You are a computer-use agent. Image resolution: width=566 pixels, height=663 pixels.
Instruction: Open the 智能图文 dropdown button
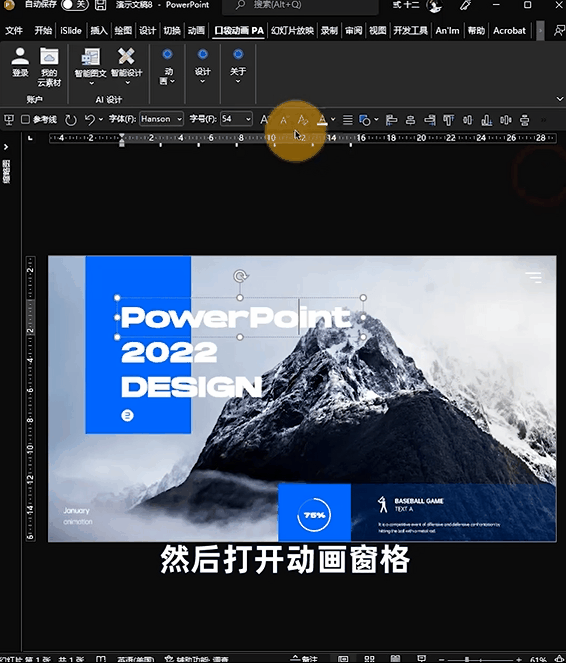(90, 67)
